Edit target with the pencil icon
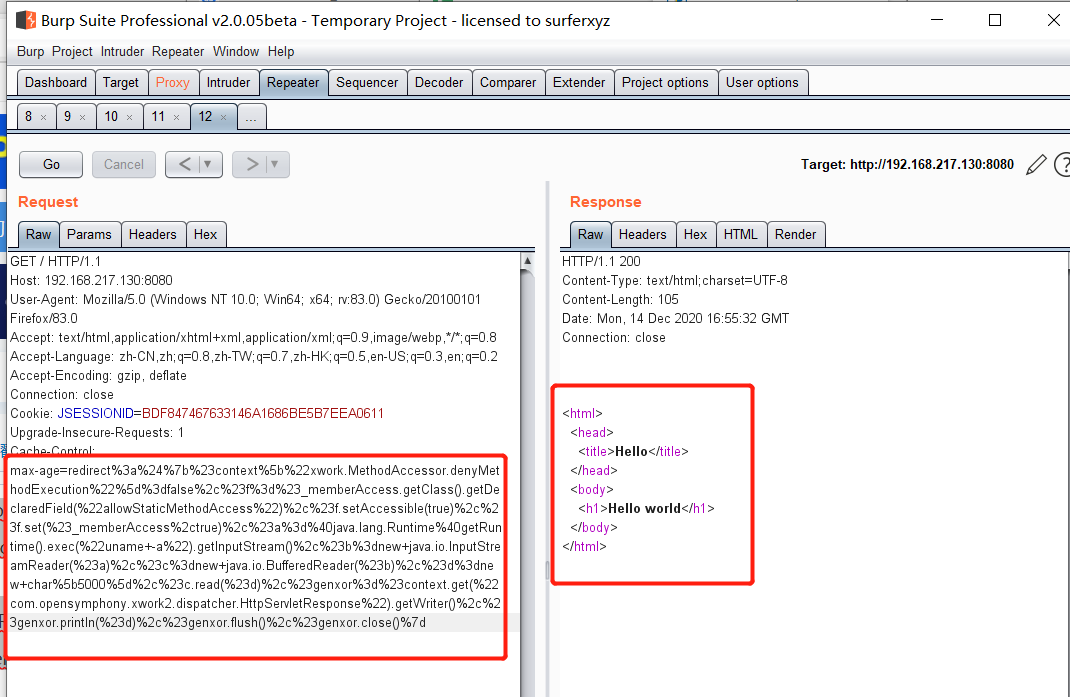Viewport: 1070px width, 697px height. 1036,165
